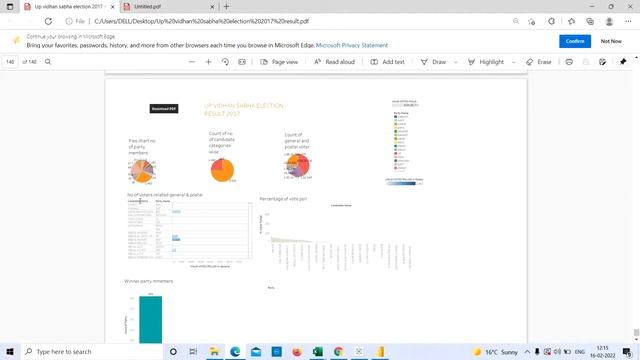Start Read aloud

[x=334, y=62]
